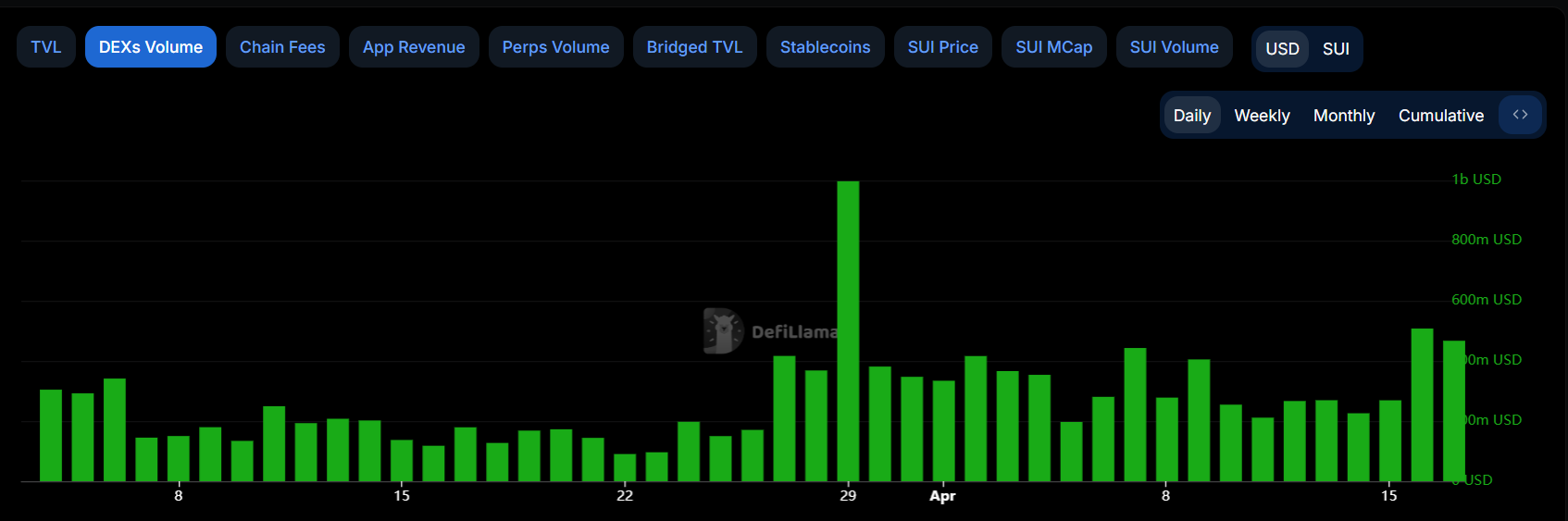Toggle the App Revenue chart series
Viewport: 1568px width, 521px height.
point(414,47)
